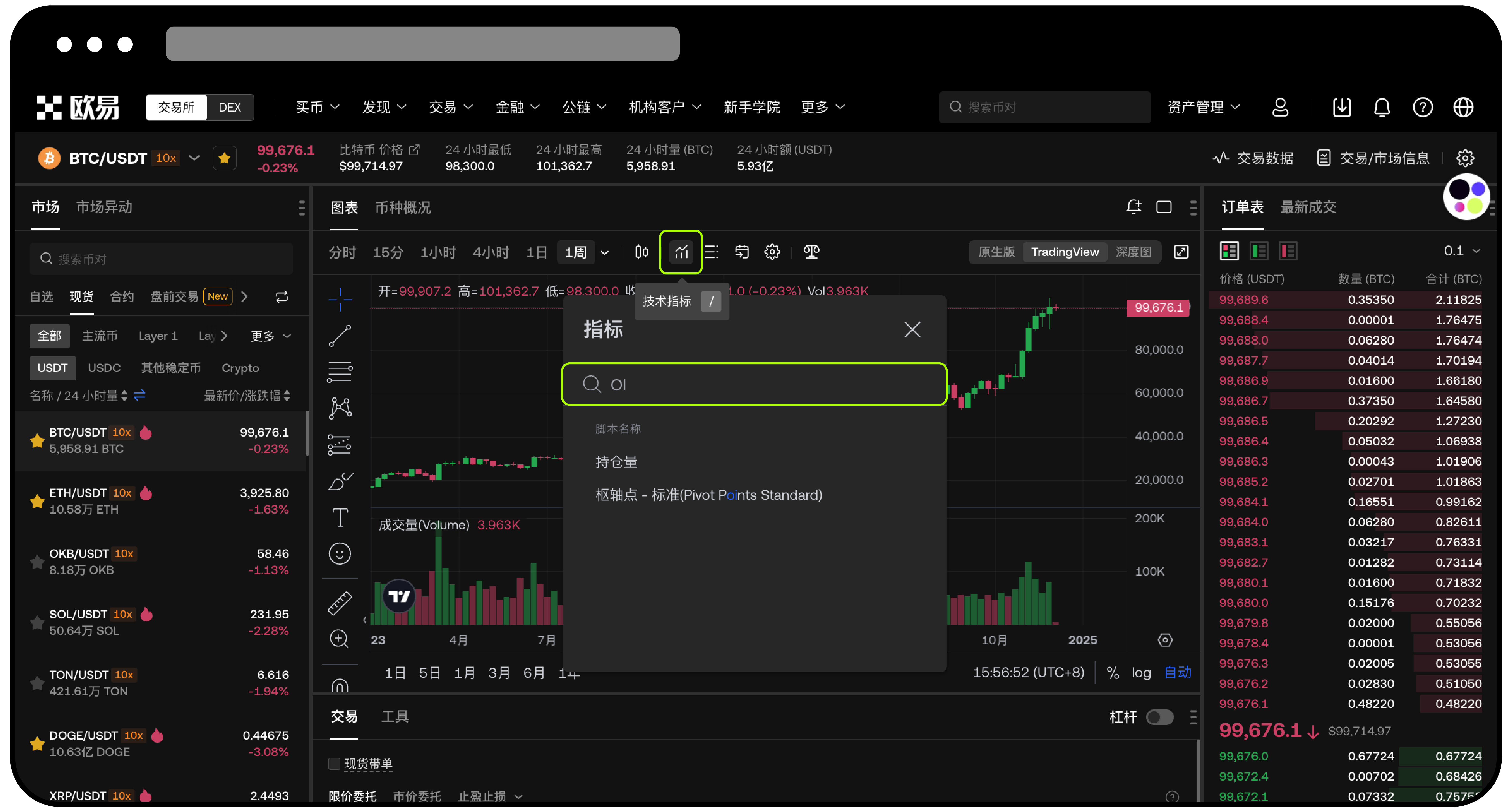Open the chart settings gear

point(772,252)
